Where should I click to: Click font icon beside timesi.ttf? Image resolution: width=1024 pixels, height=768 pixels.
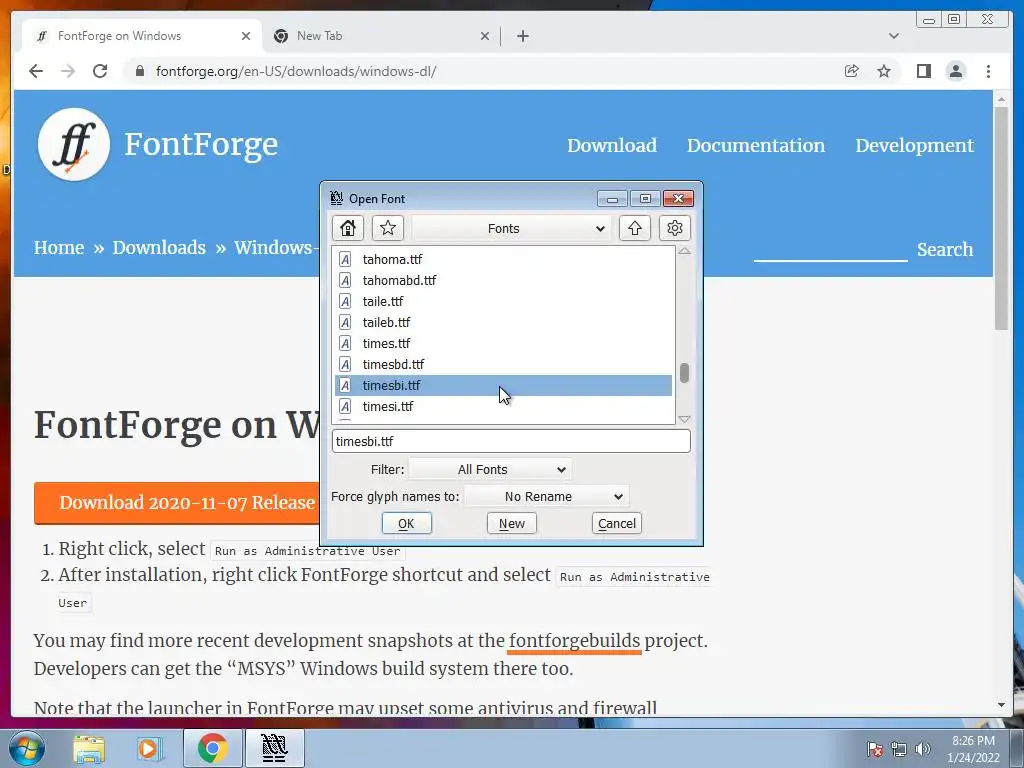[x=345, y=406]
